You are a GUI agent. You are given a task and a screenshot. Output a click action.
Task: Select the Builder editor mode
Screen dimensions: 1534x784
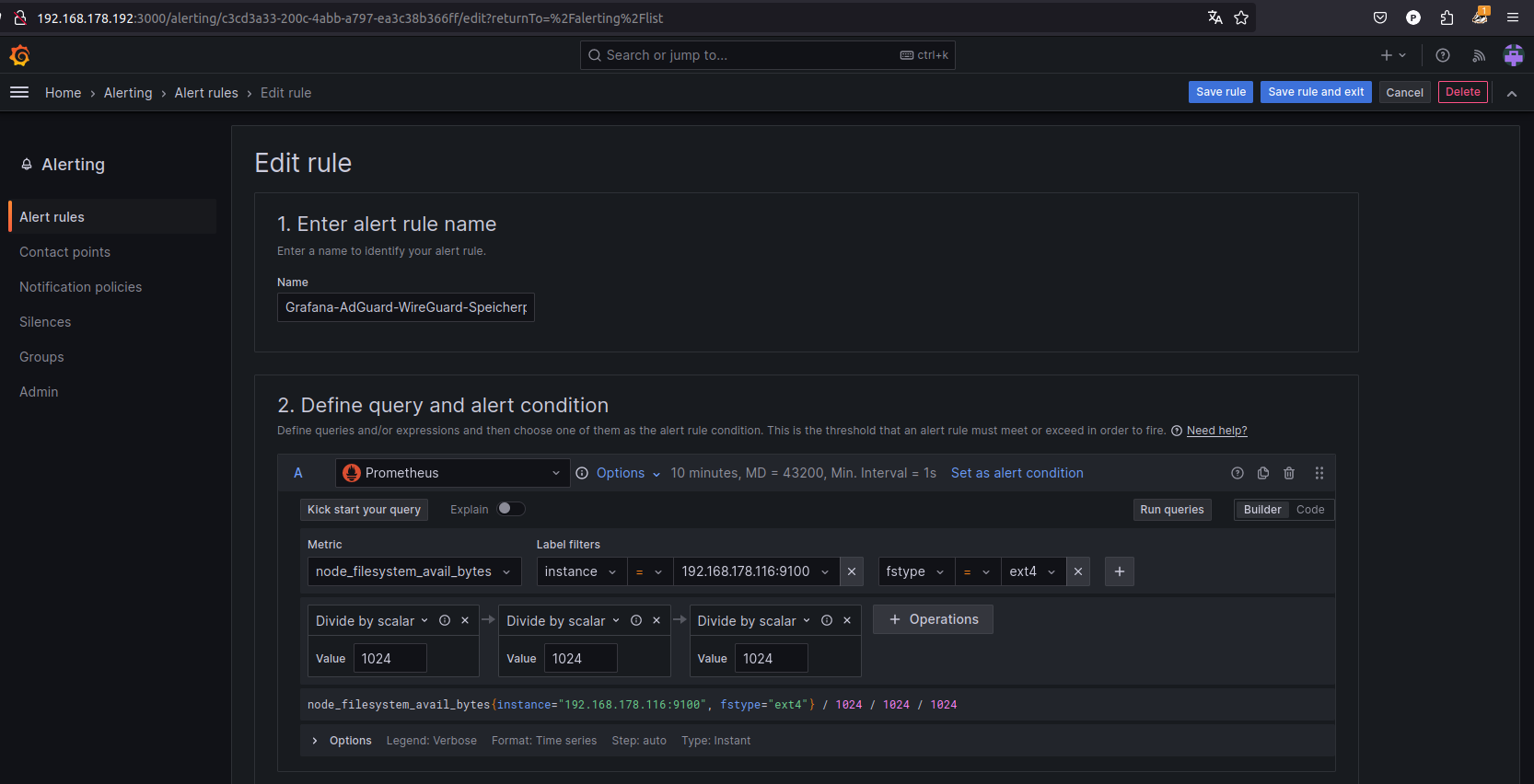click(1261, 510)
